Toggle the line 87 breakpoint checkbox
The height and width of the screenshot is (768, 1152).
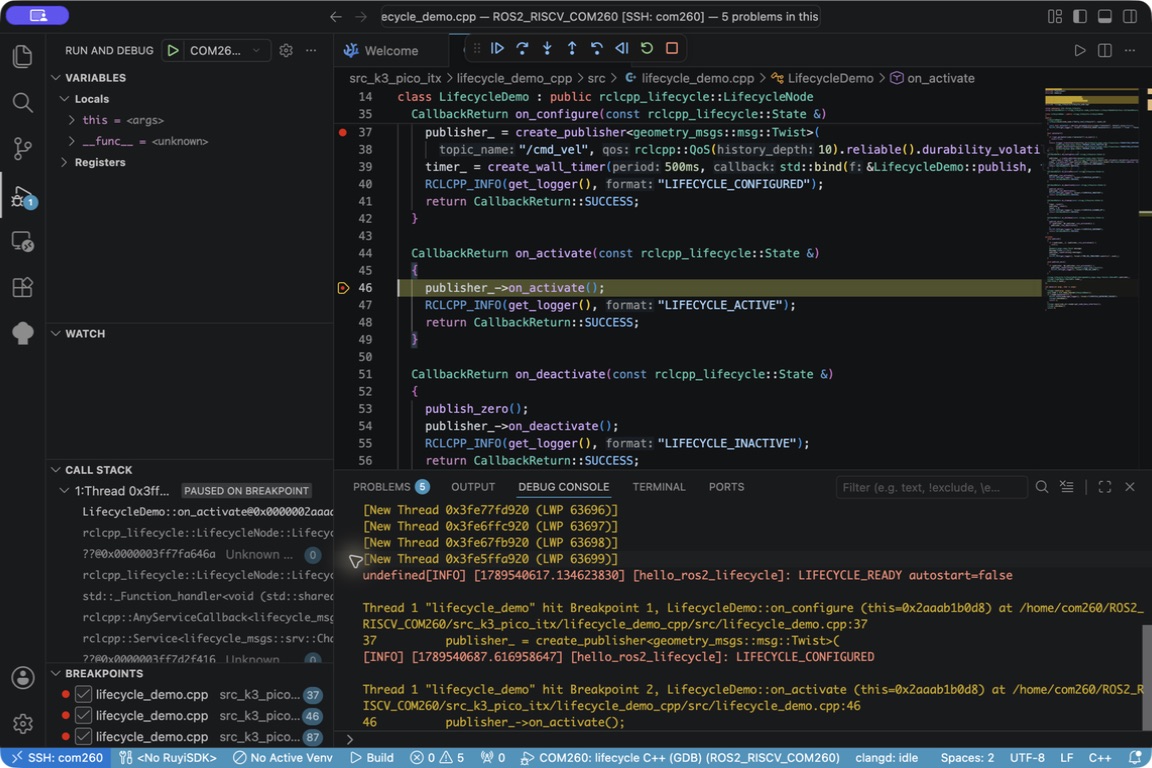tap(84, 736)
